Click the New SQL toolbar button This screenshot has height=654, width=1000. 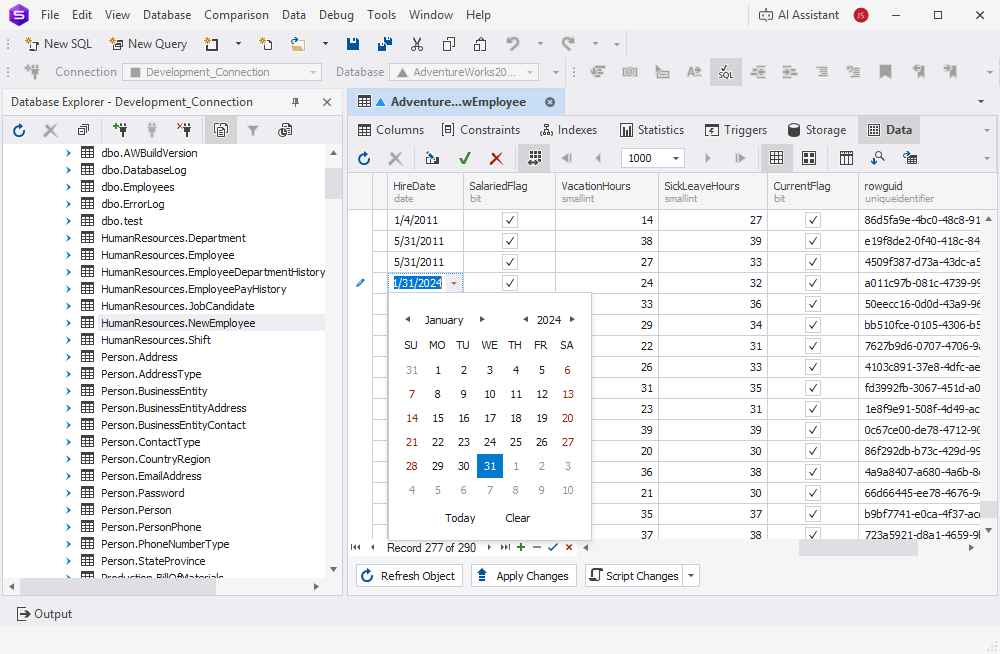click(x=58, y=44)
